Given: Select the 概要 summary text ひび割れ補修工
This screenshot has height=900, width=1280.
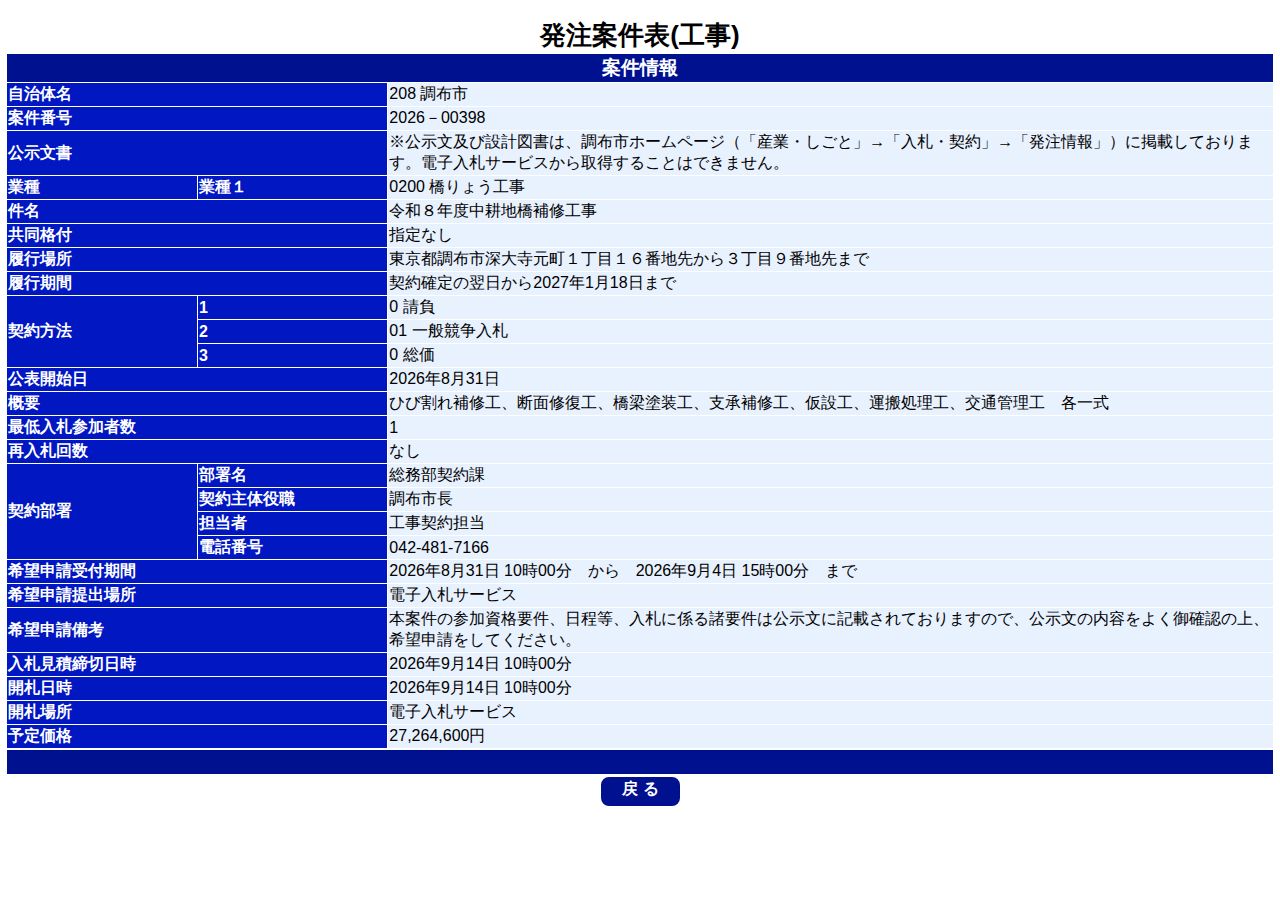Looking at the screenshot, I should [x=445, y=403].
